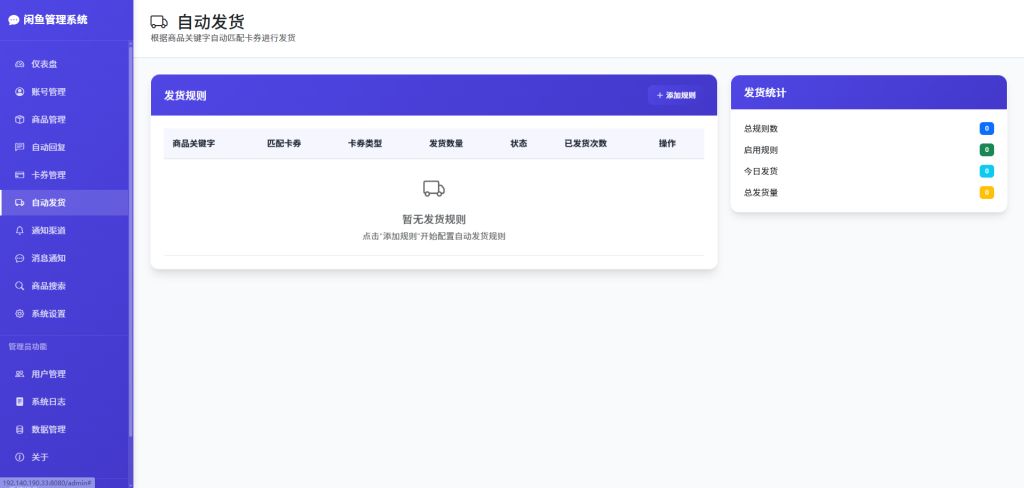The height and width of the screenshot is (488, 1024).
Task: Open 商品管理 in the sidebar
Action: pos(64,120)
